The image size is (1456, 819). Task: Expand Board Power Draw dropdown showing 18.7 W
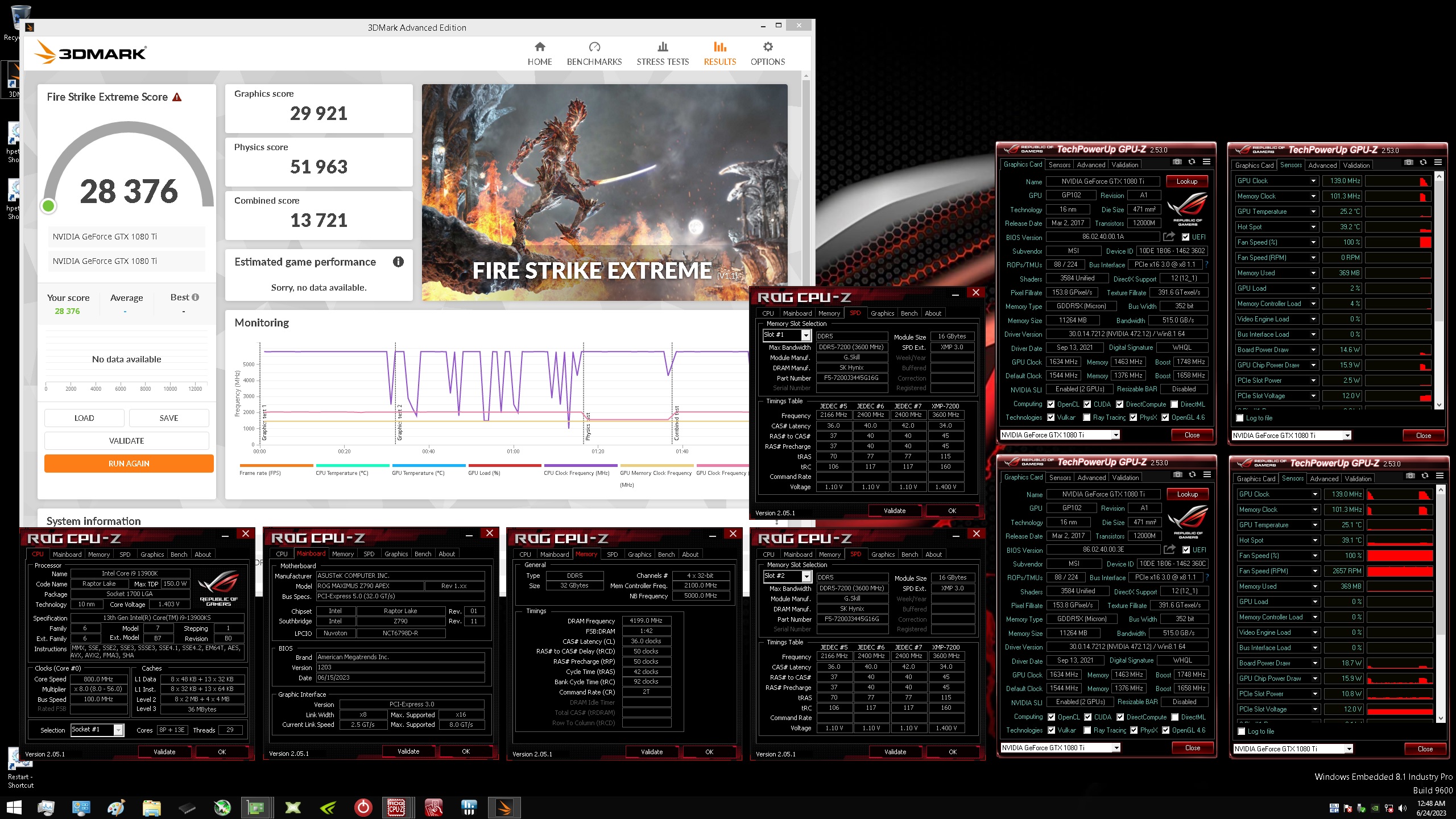1315,663
